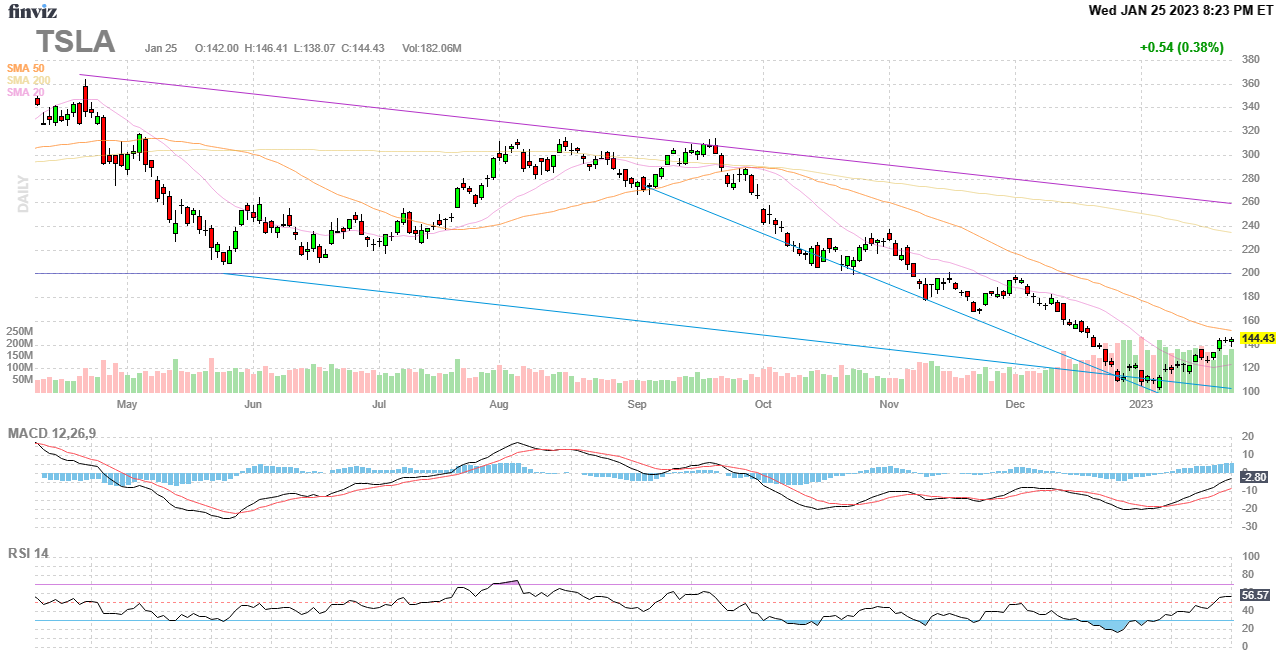
Task: Click the May label on the time axis
Action: click(x=126, y=405)
